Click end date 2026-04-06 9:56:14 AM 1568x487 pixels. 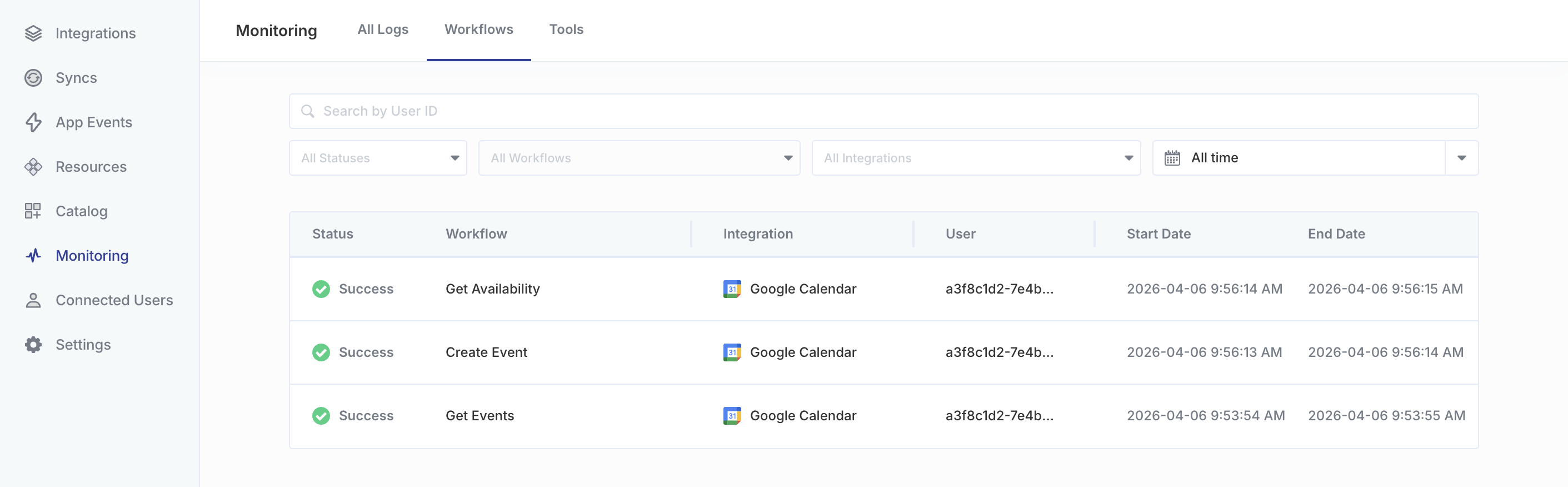tap(1385, 352)
